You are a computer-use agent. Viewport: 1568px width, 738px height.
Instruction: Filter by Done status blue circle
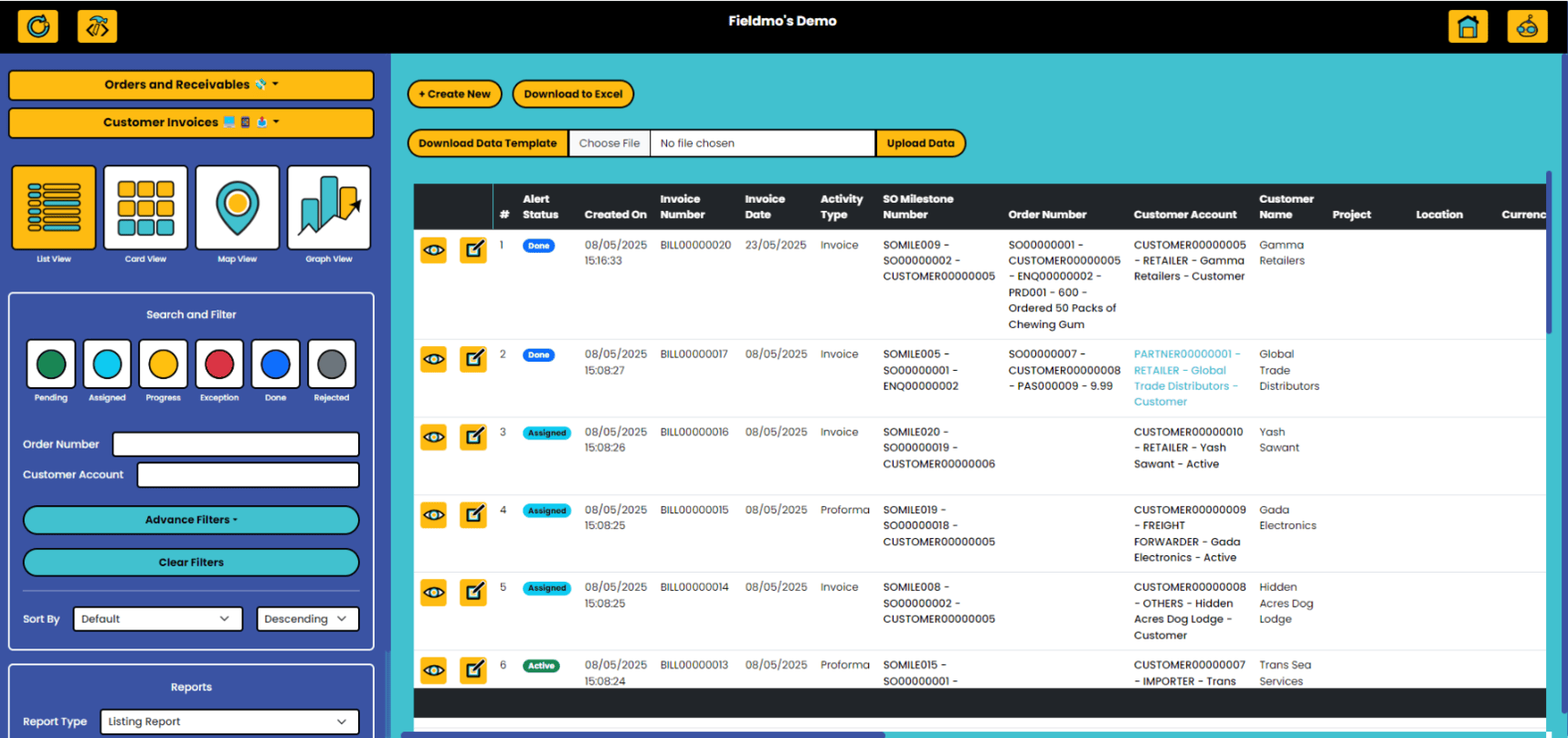click(276, 364)
